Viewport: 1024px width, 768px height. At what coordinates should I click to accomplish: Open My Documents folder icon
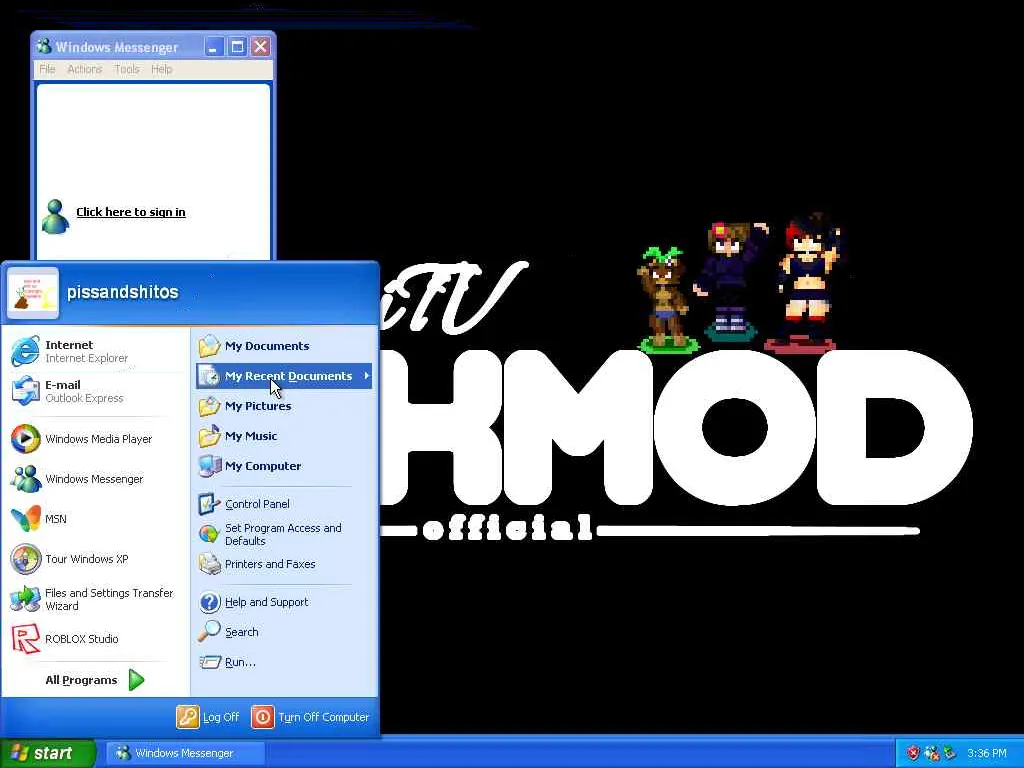pos(210,346)
